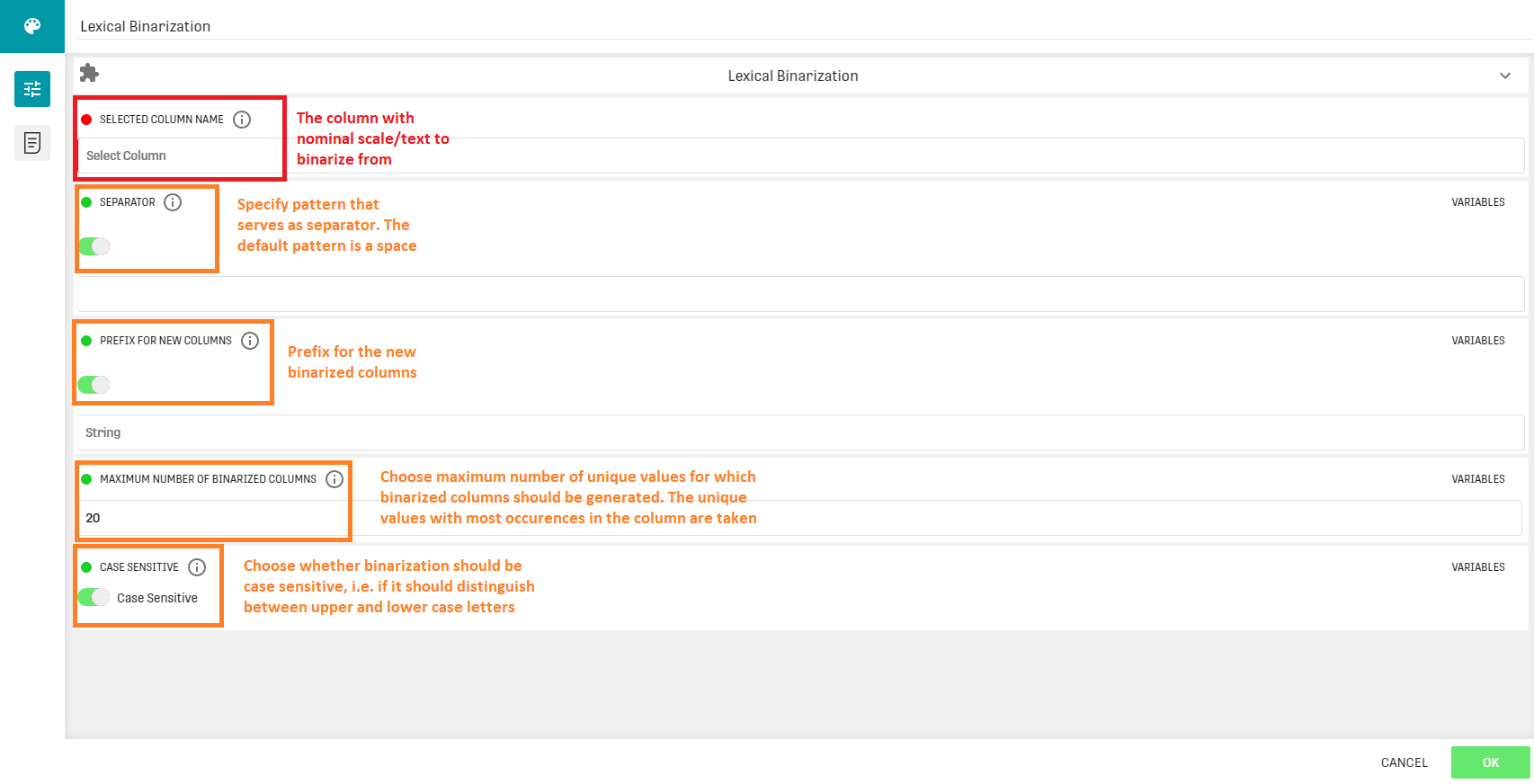Toggle the Prefix For New Columns switch
The width and height of the screenshot is (1534, 784).
click(94, 385)
